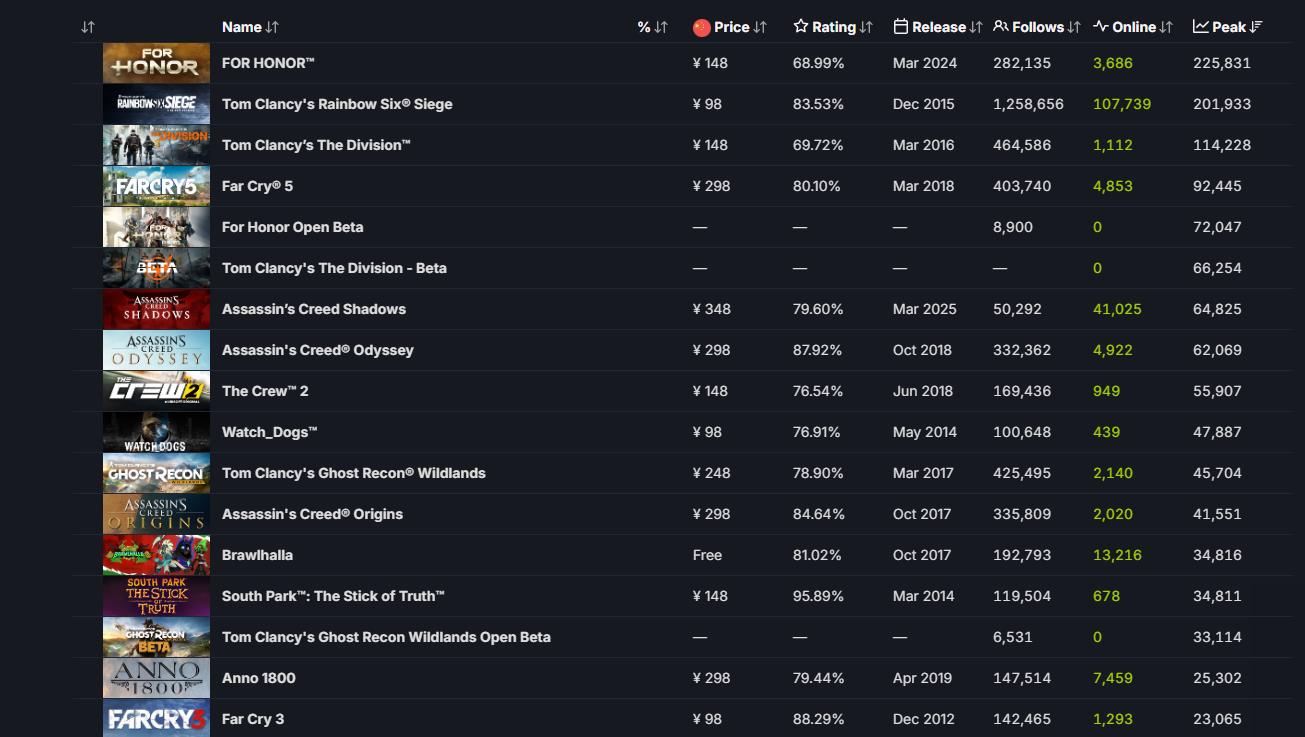
Task: Click the star icon in the Rating header
Action: [x=801, y=27]
